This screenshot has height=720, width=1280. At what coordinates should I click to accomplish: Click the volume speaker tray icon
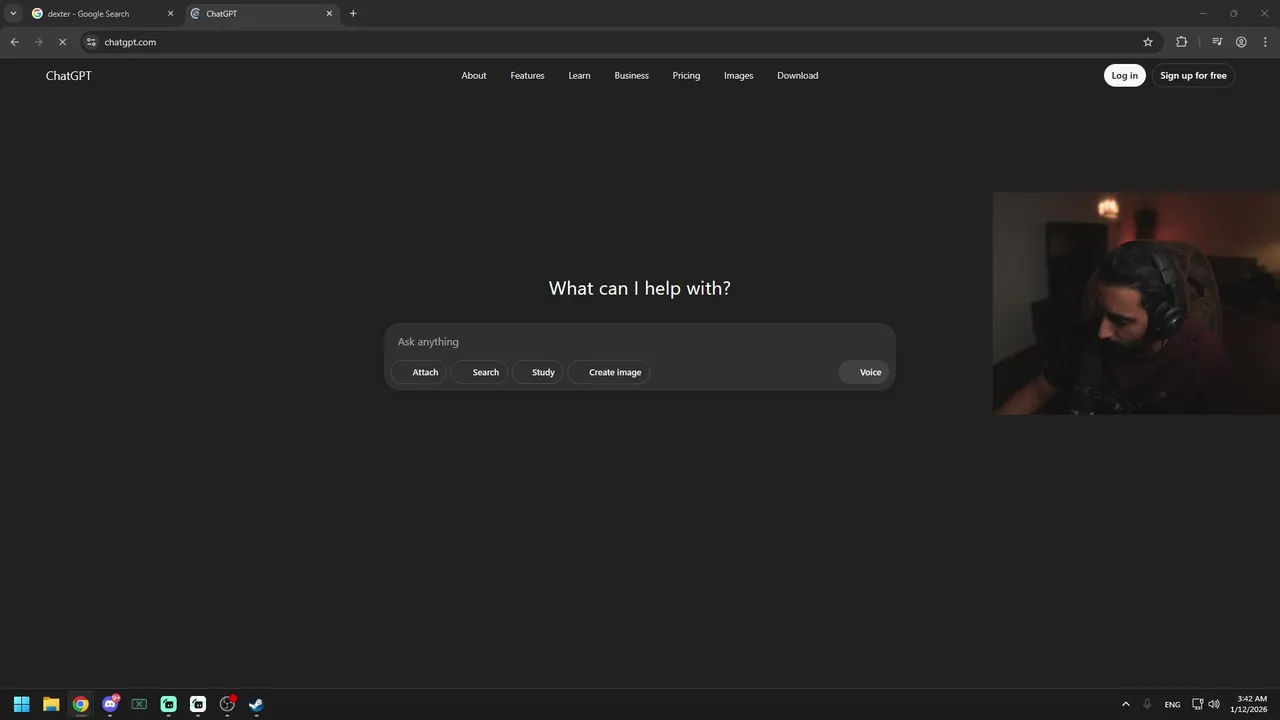pyautogui.click(x=1214, y=704)
